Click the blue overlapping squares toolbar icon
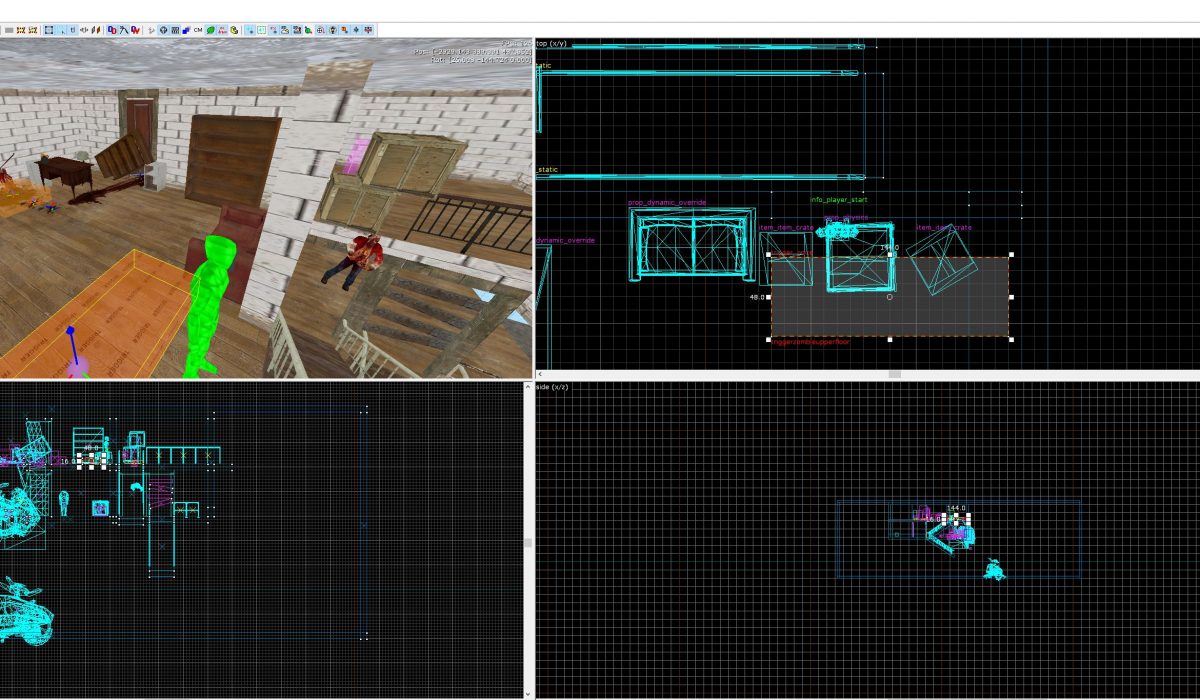The image size is (1200, 700). pos(186,30)
